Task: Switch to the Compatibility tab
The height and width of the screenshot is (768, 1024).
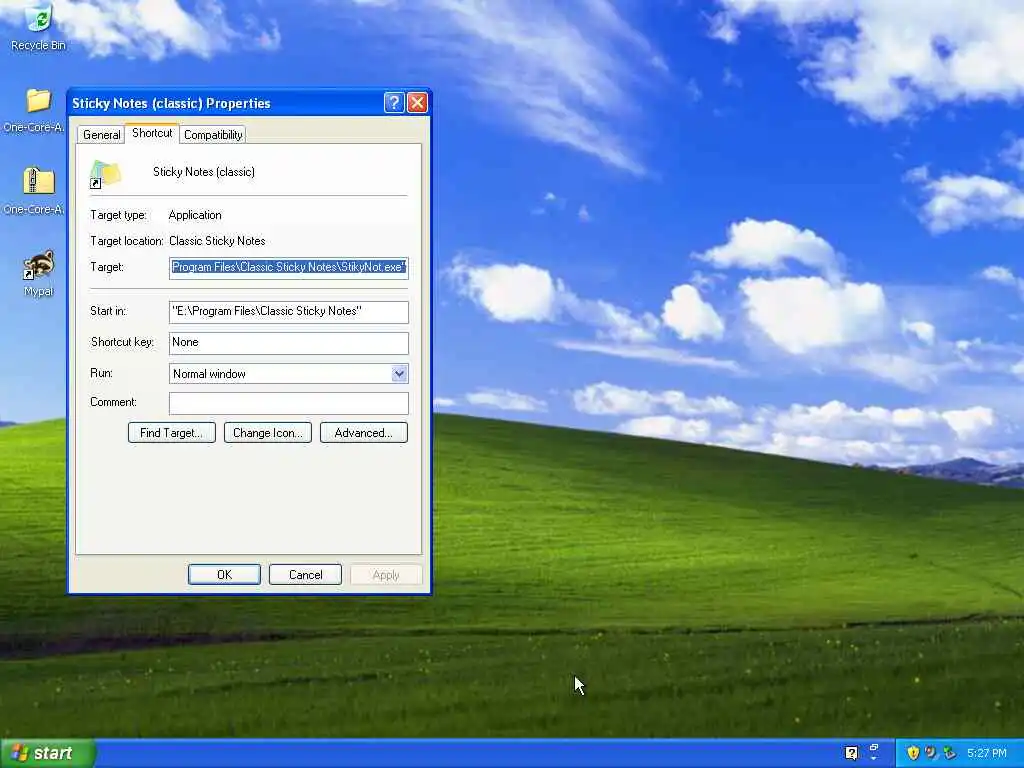Action: point(213,135)
